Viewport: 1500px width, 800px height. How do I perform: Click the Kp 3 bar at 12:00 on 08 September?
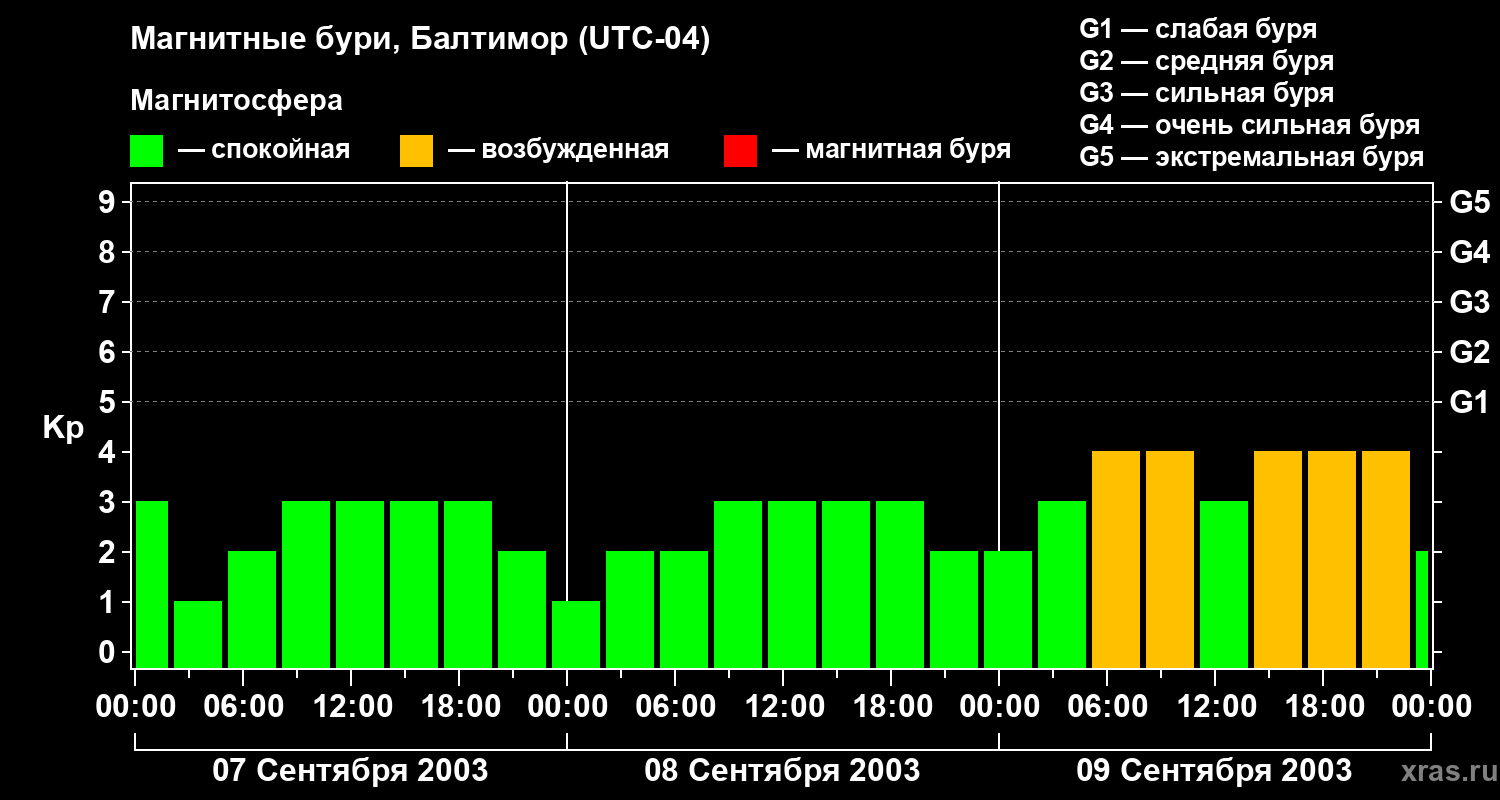(x=792, y=584)
